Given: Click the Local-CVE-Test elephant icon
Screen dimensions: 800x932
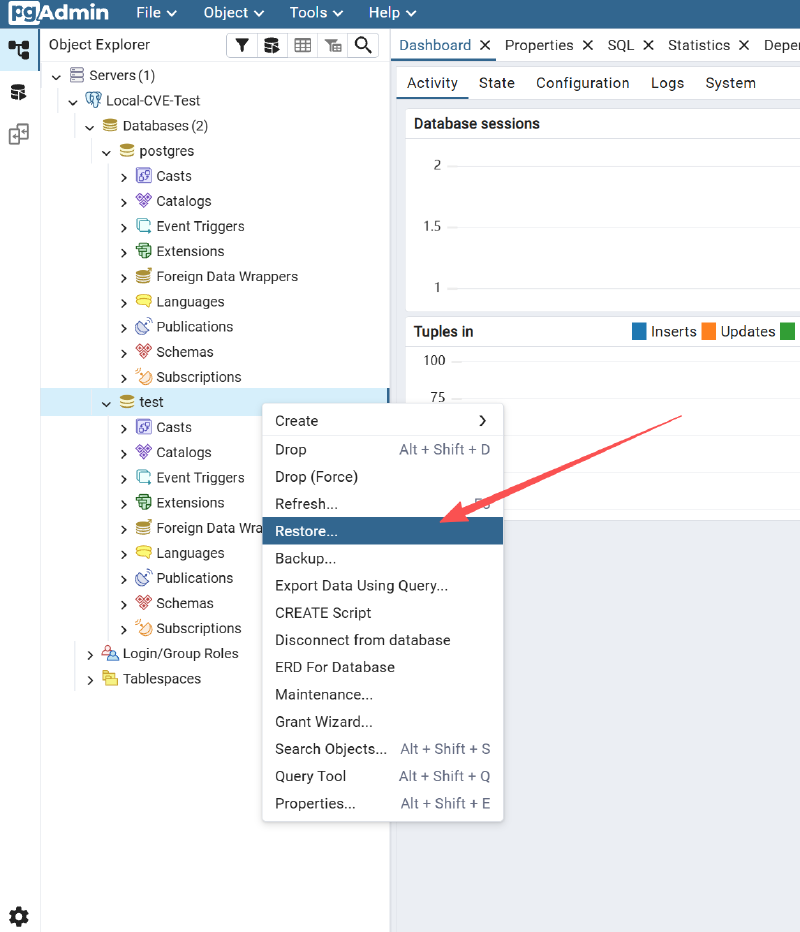Looking at the screenshot, I should click(93, 100).
